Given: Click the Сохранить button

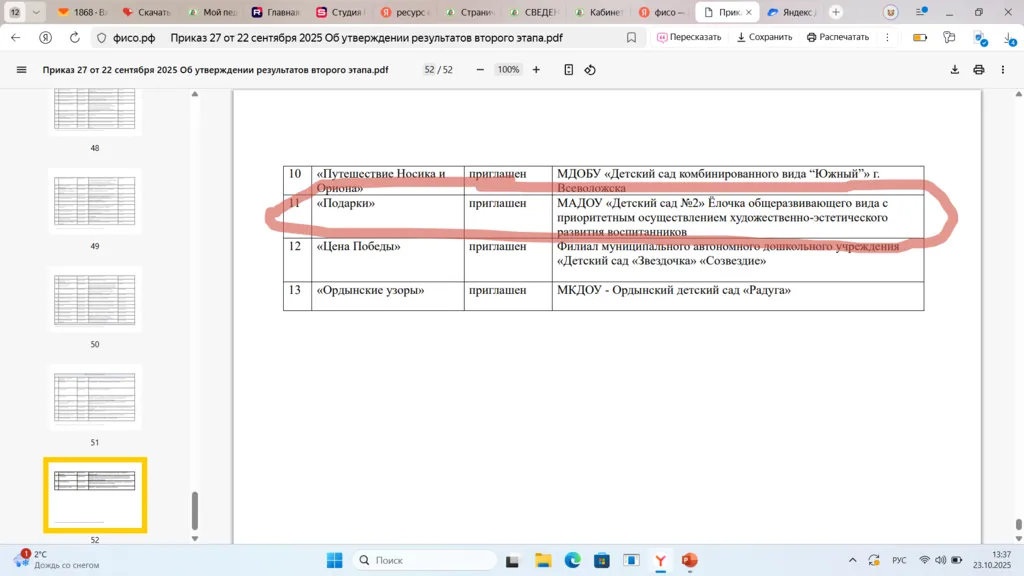Looking at the screenshot, I should click(x=764, y=37).
